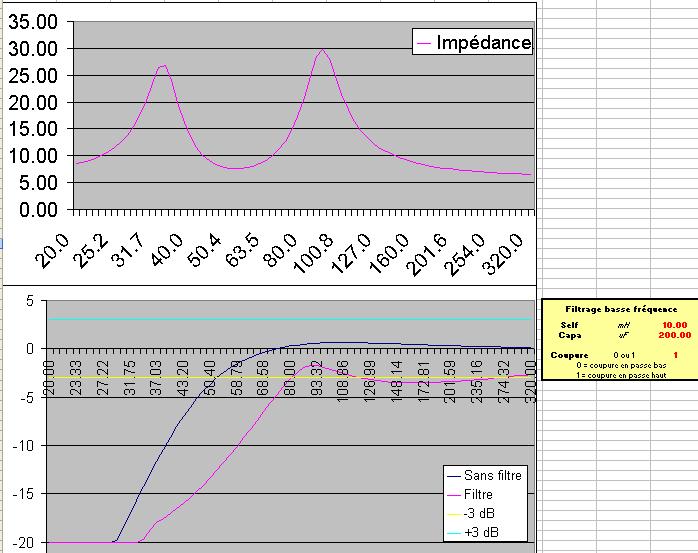Click the magenta line sample beside Filtre
Screen dimensions: 698x553
[x=454, y=495]
